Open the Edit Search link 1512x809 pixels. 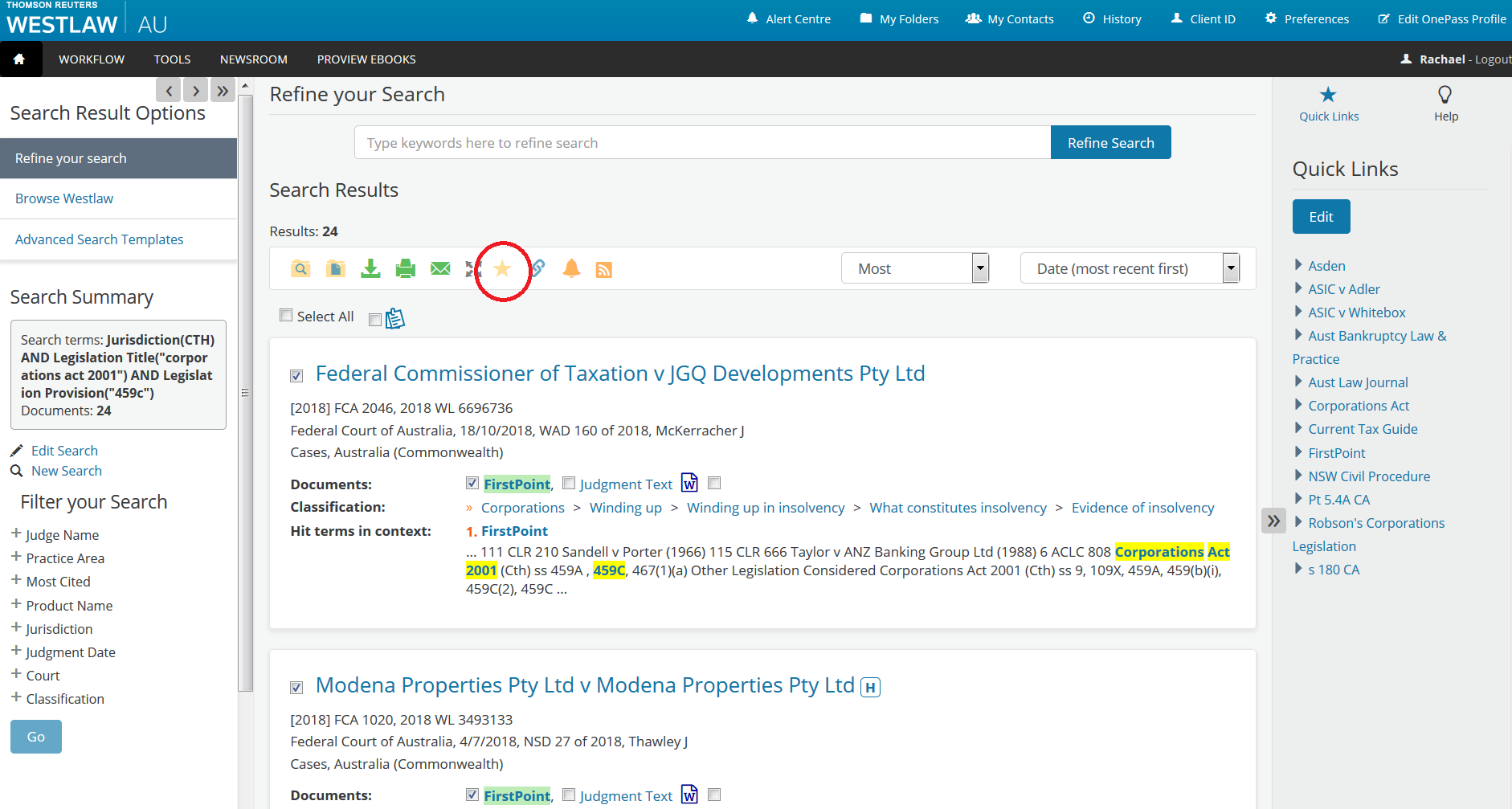tap(64, 451)
